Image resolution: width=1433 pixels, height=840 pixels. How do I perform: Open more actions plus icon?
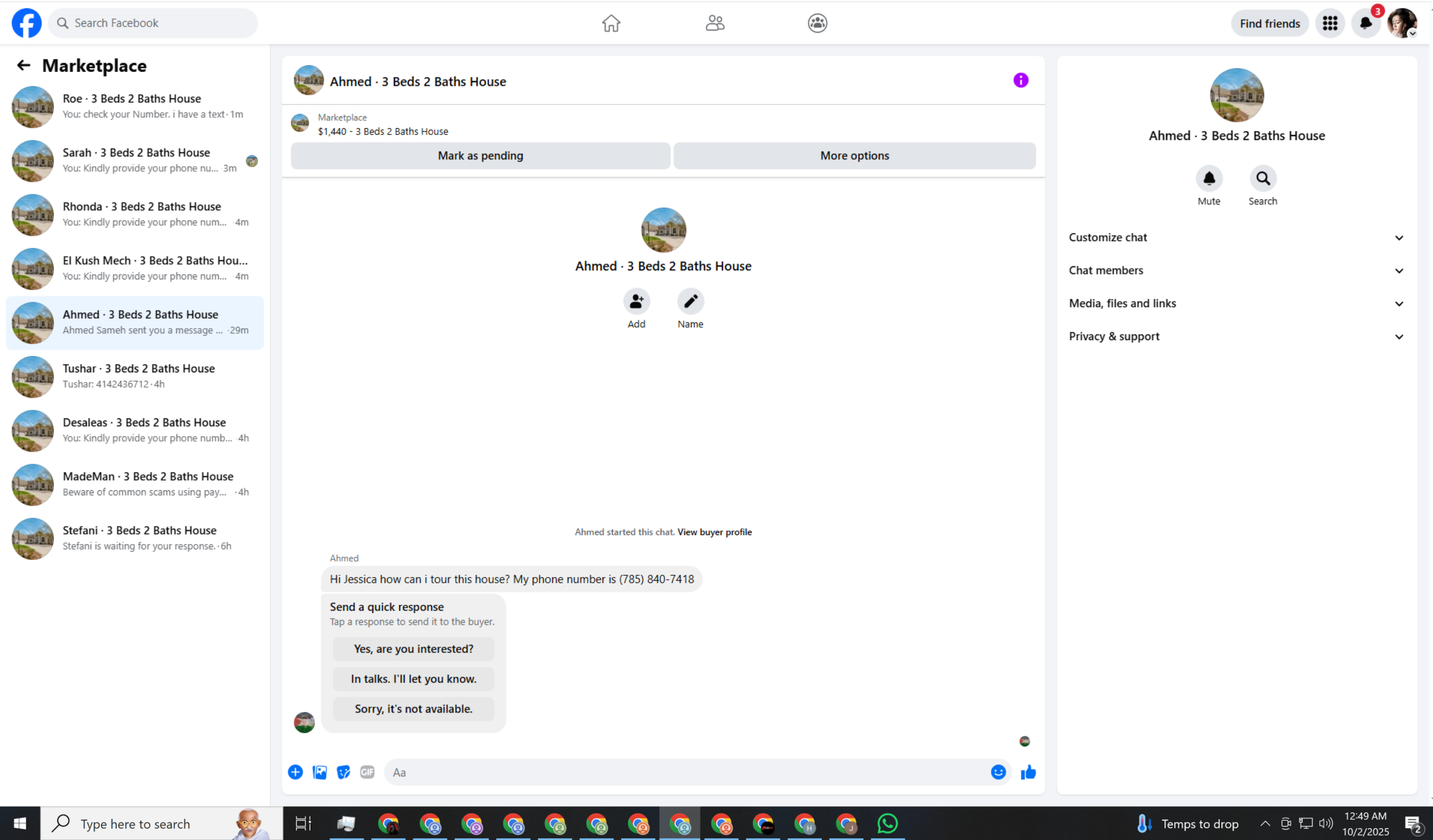pos(295,772)
